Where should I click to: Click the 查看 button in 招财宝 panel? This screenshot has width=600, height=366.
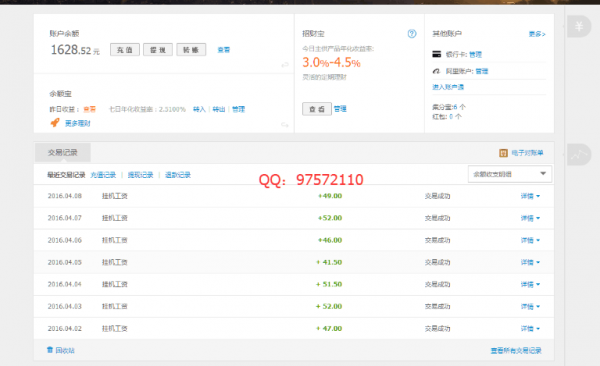pos(317,109)
